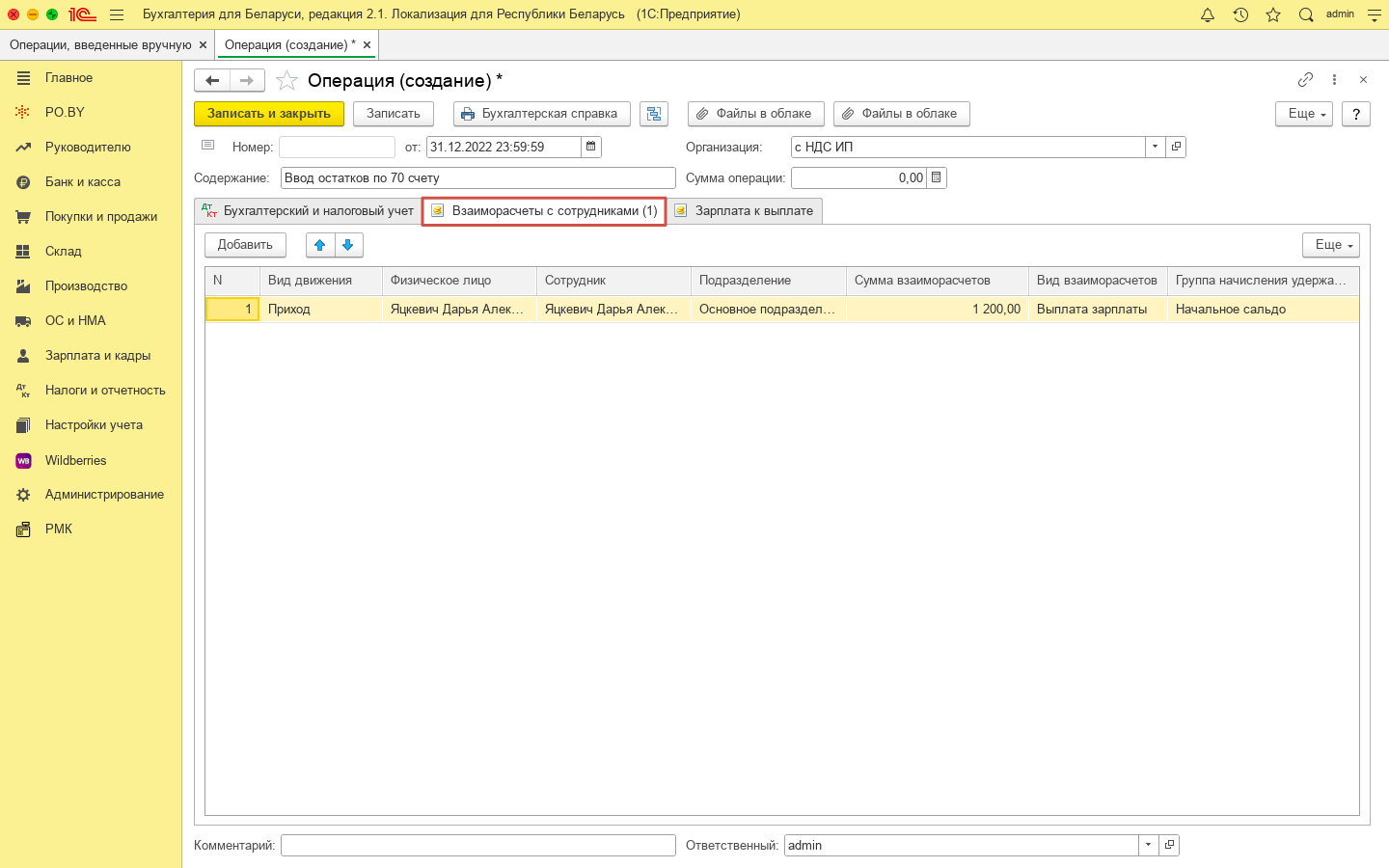Click the Бухгалтерская справка print button

pos(541,114)
